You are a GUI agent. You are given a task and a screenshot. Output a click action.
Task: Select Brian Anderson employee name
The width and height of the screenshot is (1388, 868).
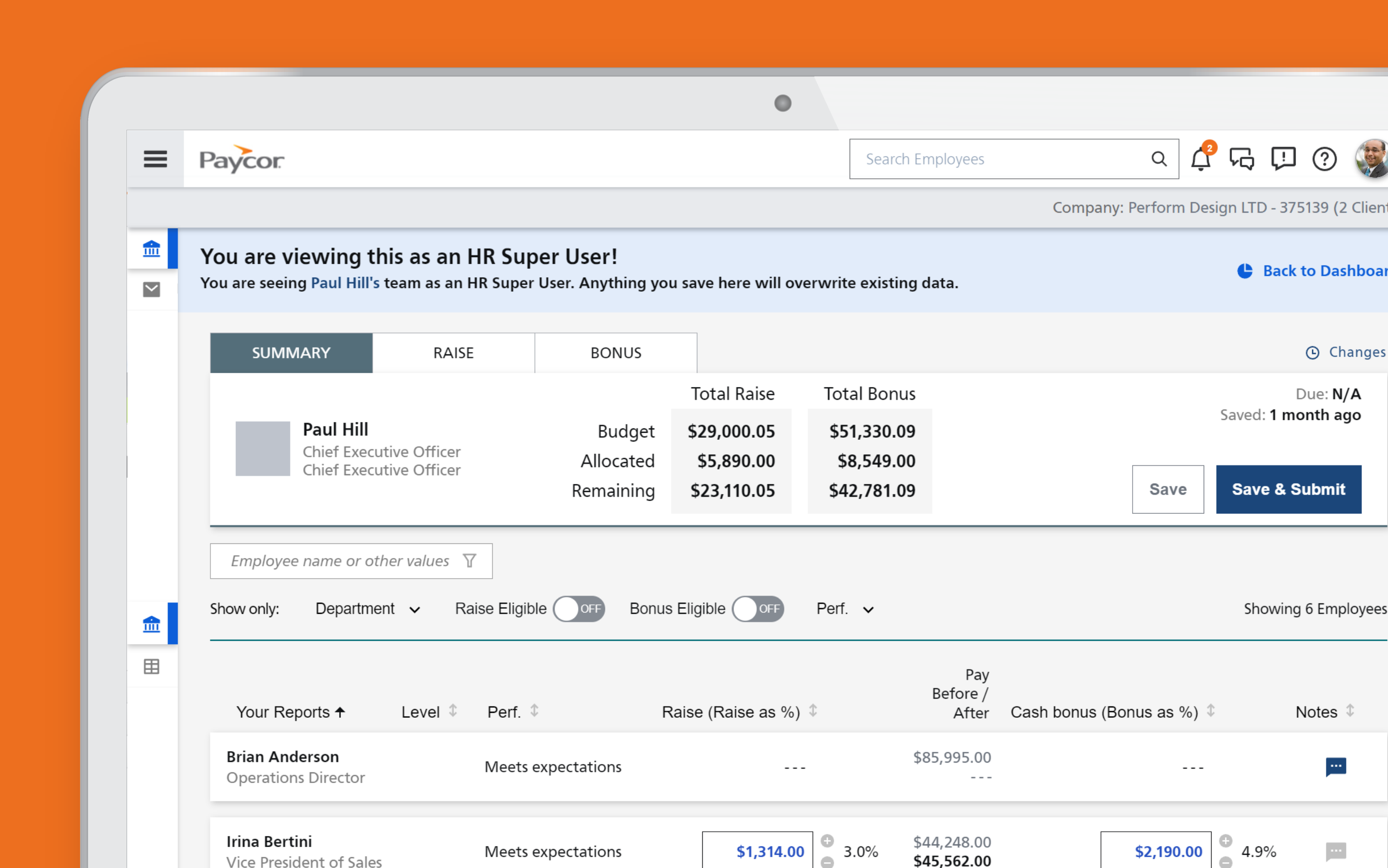point(283,756)
